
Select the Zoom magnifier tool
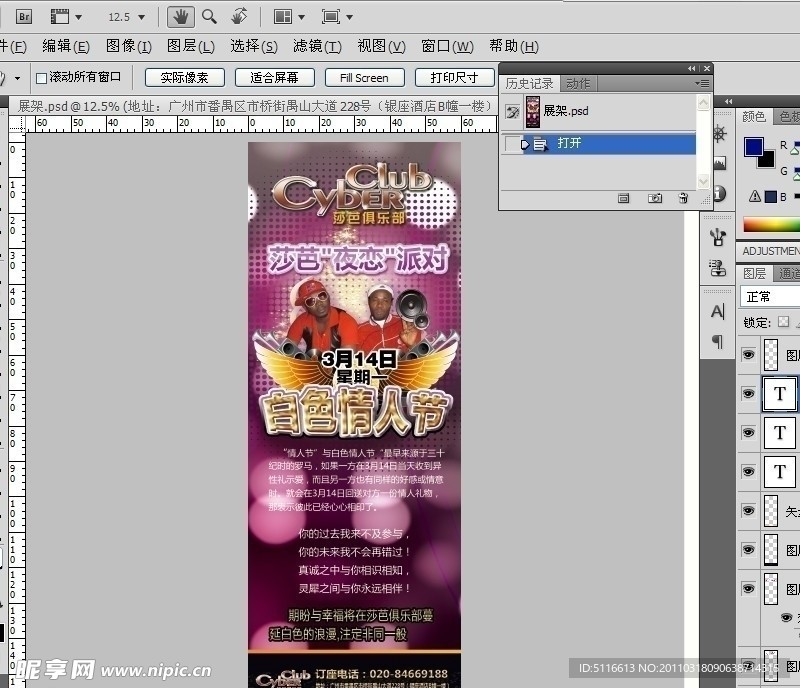click(x=209, y=17)
